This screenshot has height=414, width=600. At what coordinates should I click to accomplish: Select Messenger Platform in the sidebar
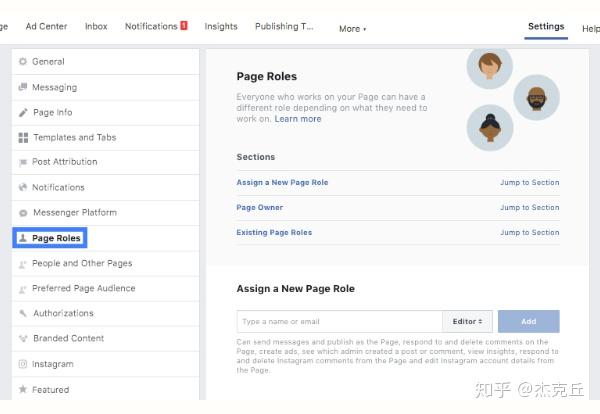click(x=105, y=212)
